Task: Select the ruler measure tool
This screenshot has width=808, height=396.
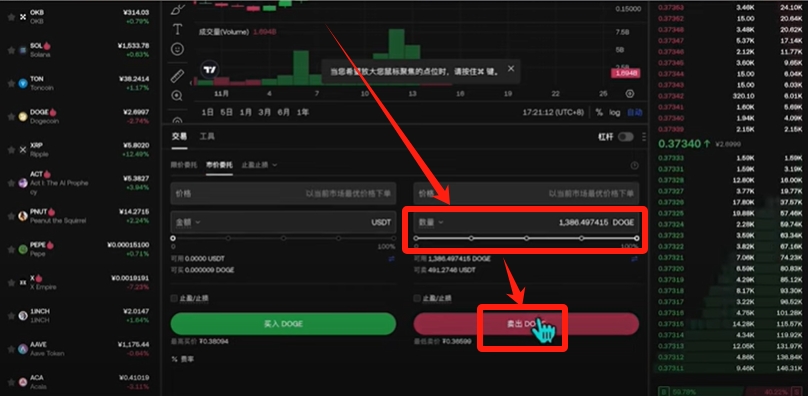Action: [x=177, y=76]
